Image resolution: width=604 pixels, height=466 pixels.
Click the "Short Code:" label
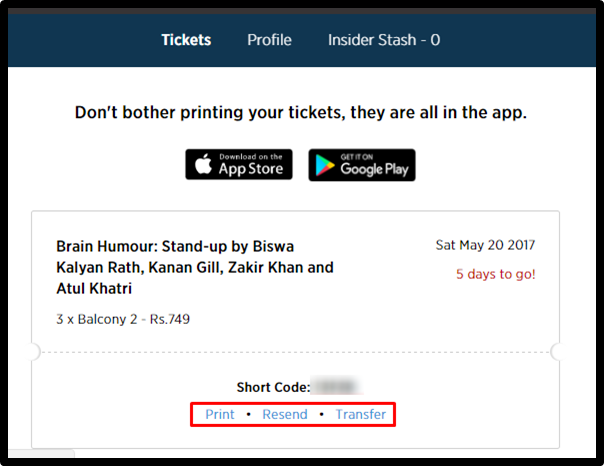pos(273,387)
